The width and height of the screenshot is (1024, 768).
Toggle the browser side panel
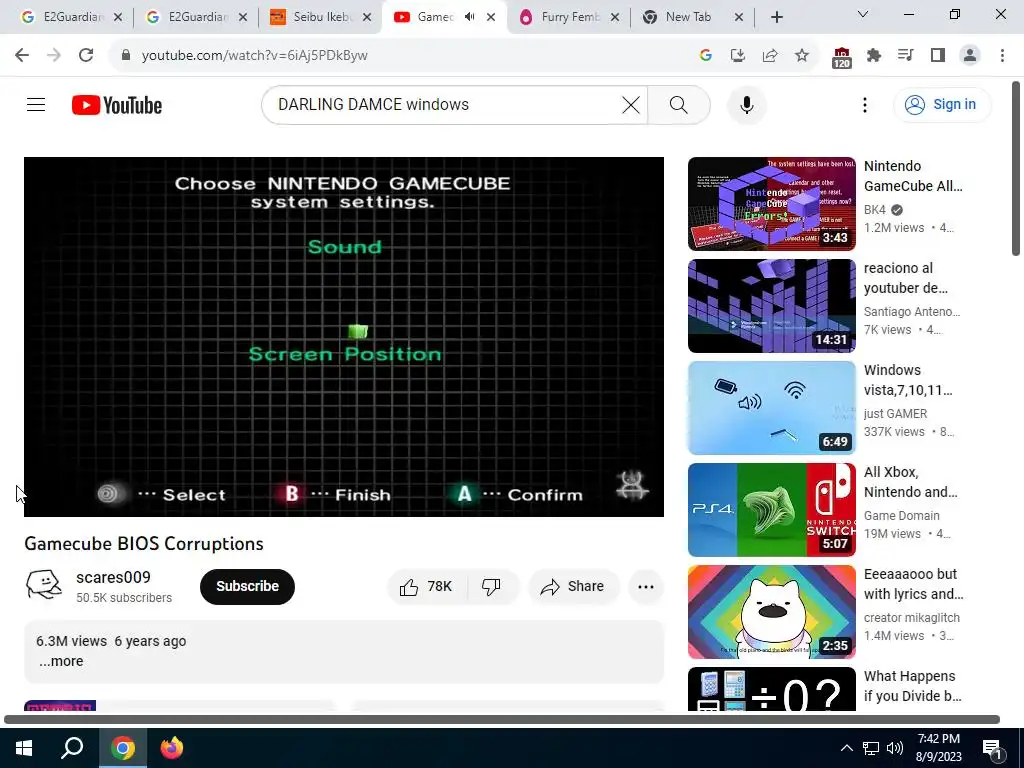tap(938, 56)
